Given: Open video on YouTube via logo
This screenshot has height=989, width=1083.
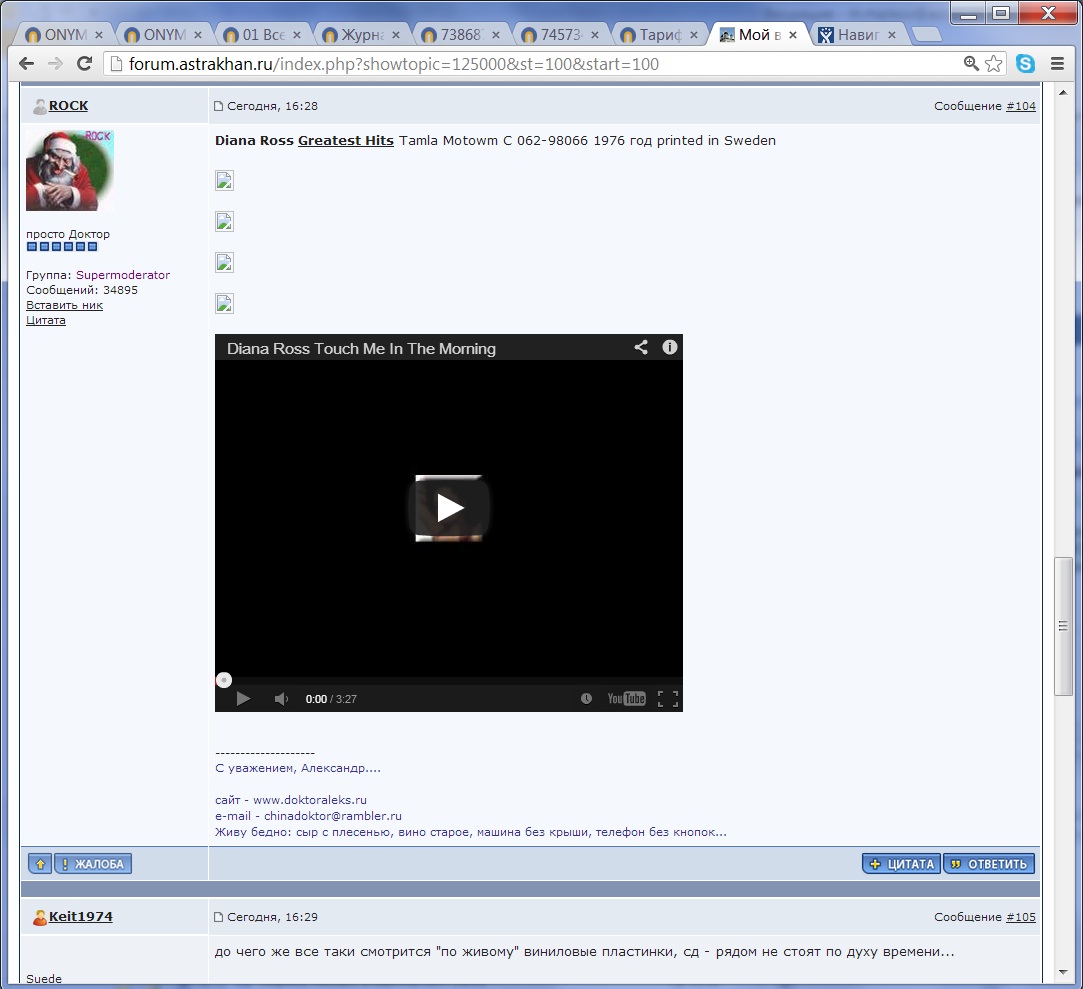Looking at the screenshot, I should (x=626, y=699).
